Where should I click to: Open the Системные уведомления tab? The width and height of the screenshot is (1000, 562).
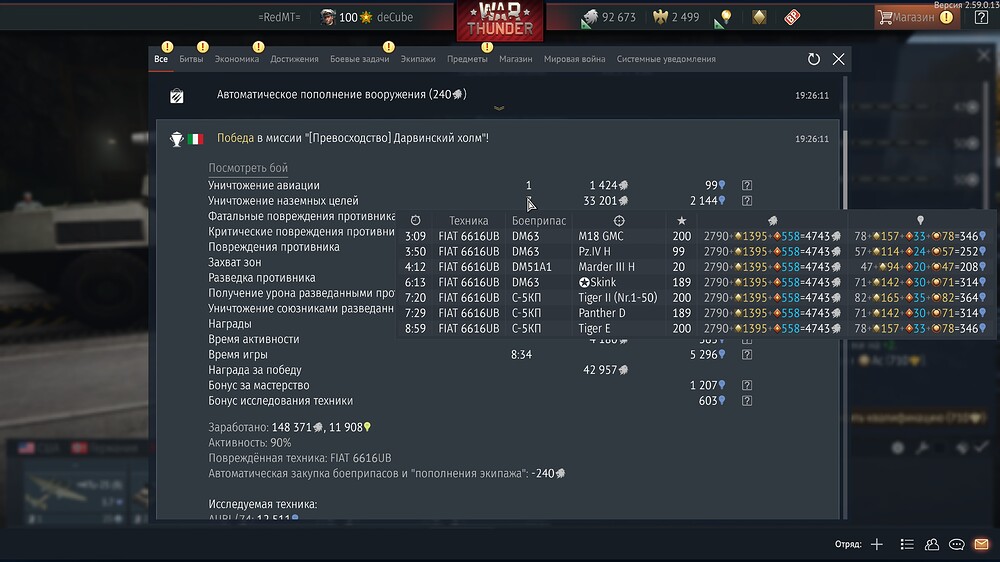tap(666, 59)
